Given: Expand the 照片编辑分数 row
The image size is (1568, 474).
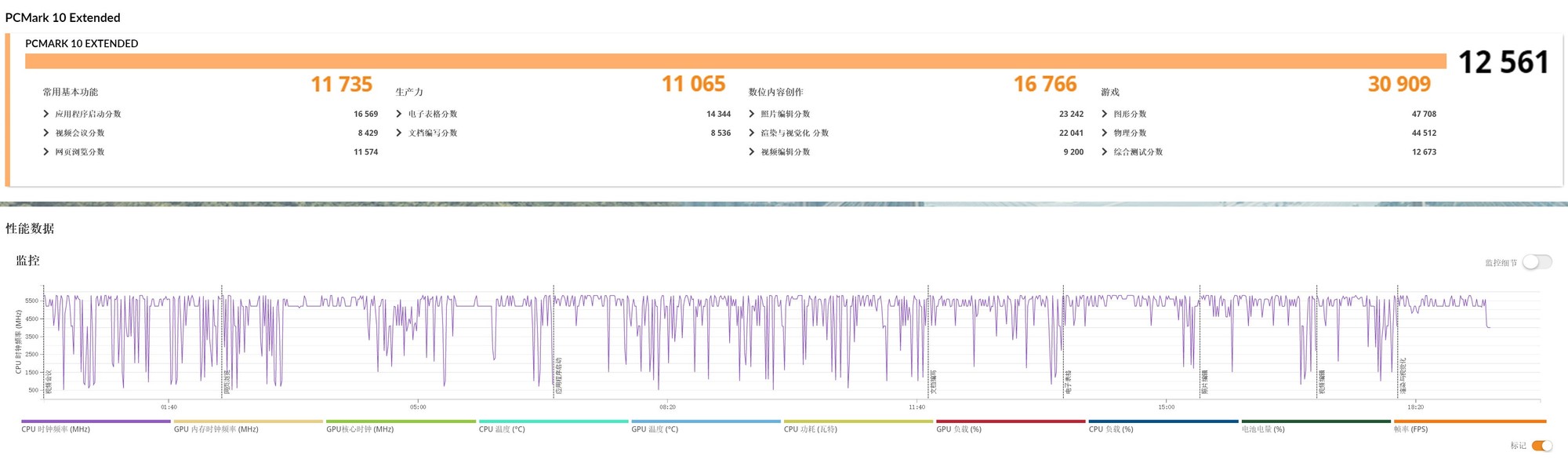Looking at the screenshot, I should [751, 114].
